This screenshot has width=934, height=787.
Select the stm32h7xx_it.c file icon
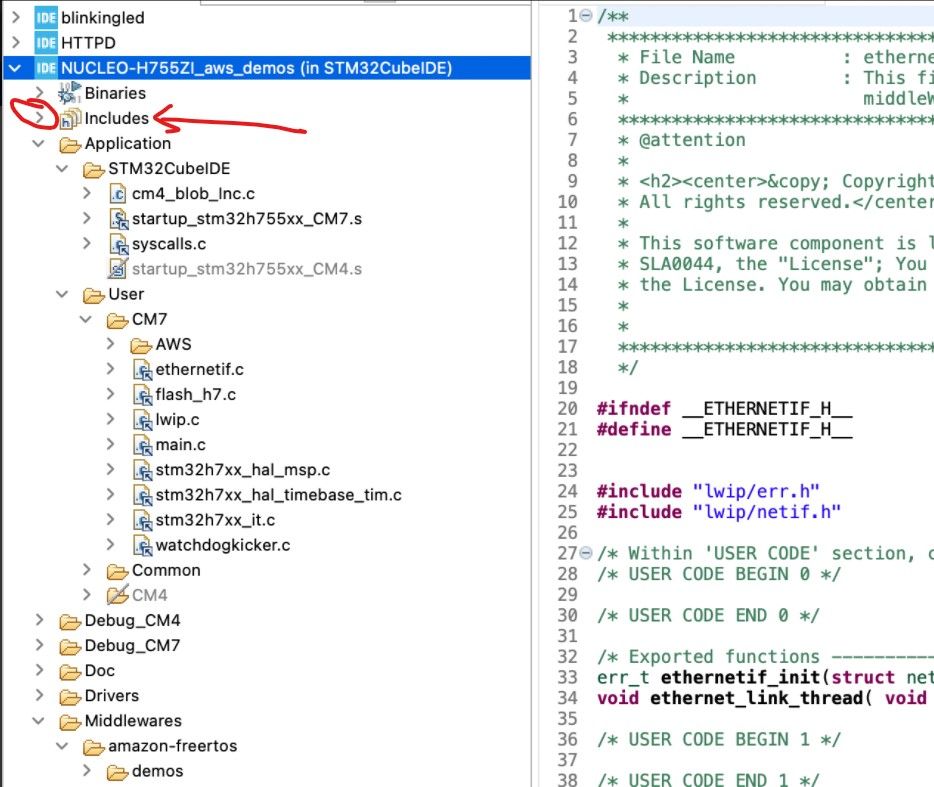[142, 520]
